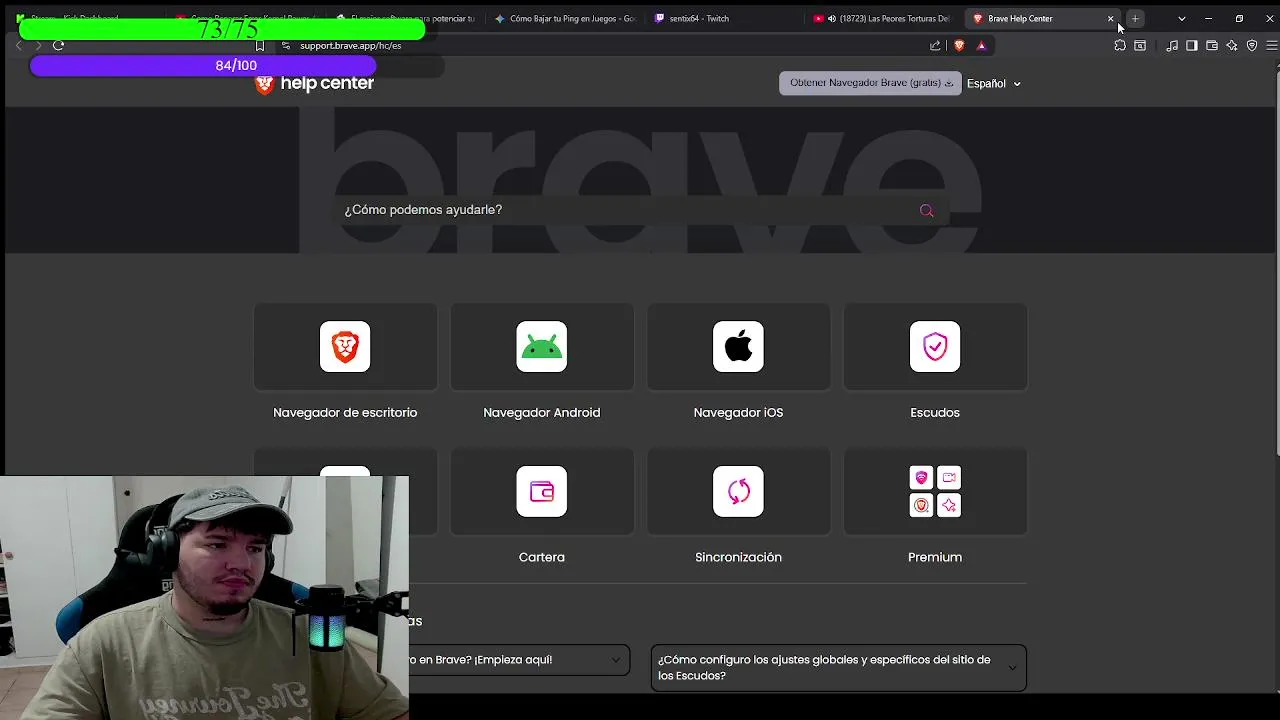Open the Navegador iOS apple icon

click(x=738, y=346)
